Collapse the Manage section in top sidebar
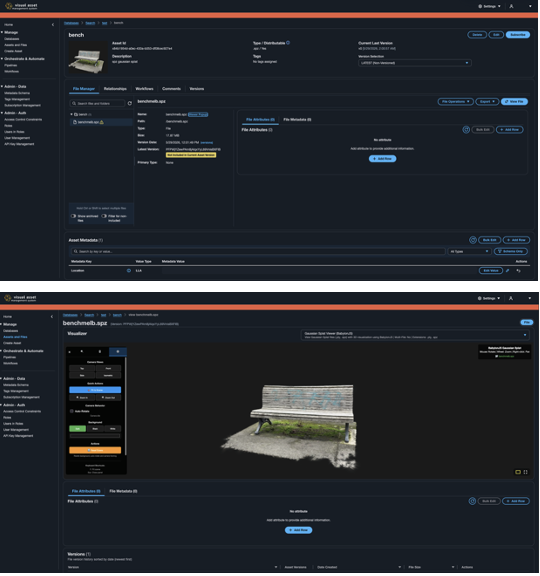The height and width of the screenshot is (576, 540). point(2,32)
